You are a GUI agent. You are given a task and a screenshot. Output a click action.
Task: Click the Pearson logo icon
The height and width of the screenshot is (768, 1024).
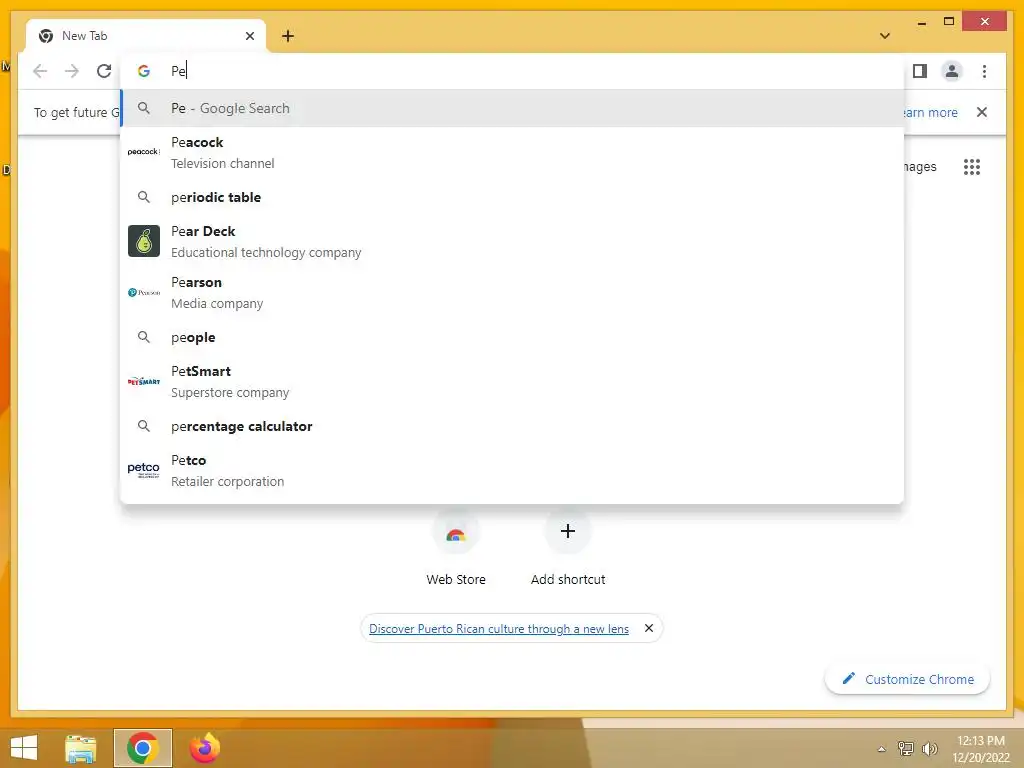pos(144,293)
